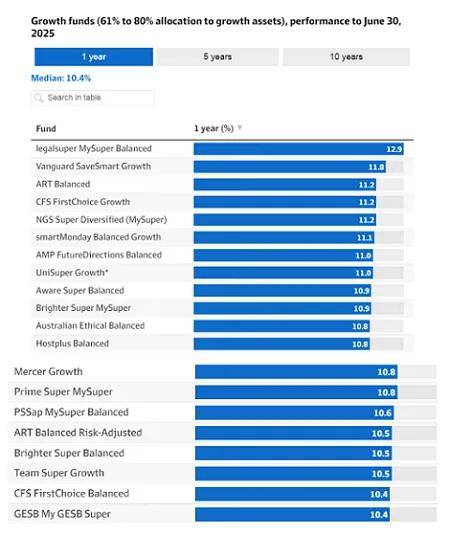Viewport: 450px width, 534px height.
Task: Click the smartMonday Balanced Growth bar
Action: click(x=284, y=237)
